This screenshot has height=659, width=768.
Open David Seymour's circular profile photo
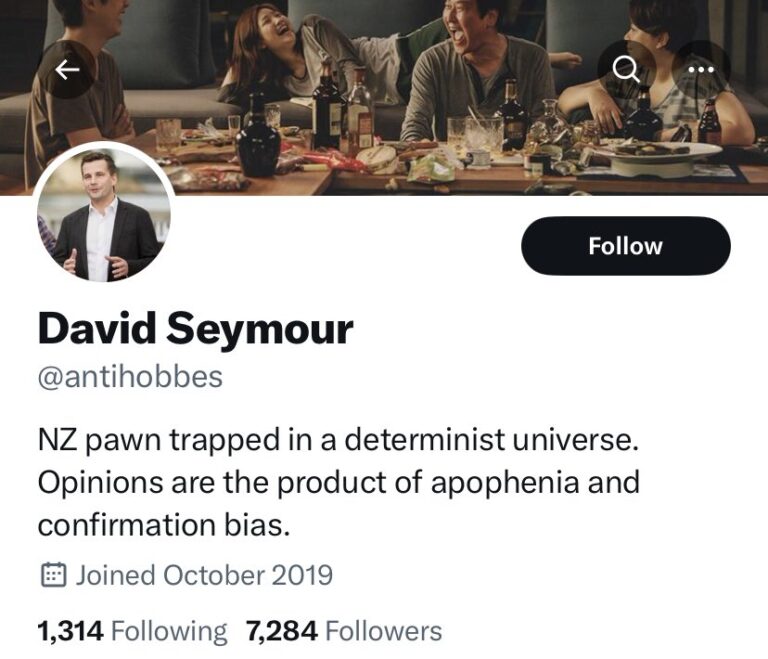click(x=104, y=214)
